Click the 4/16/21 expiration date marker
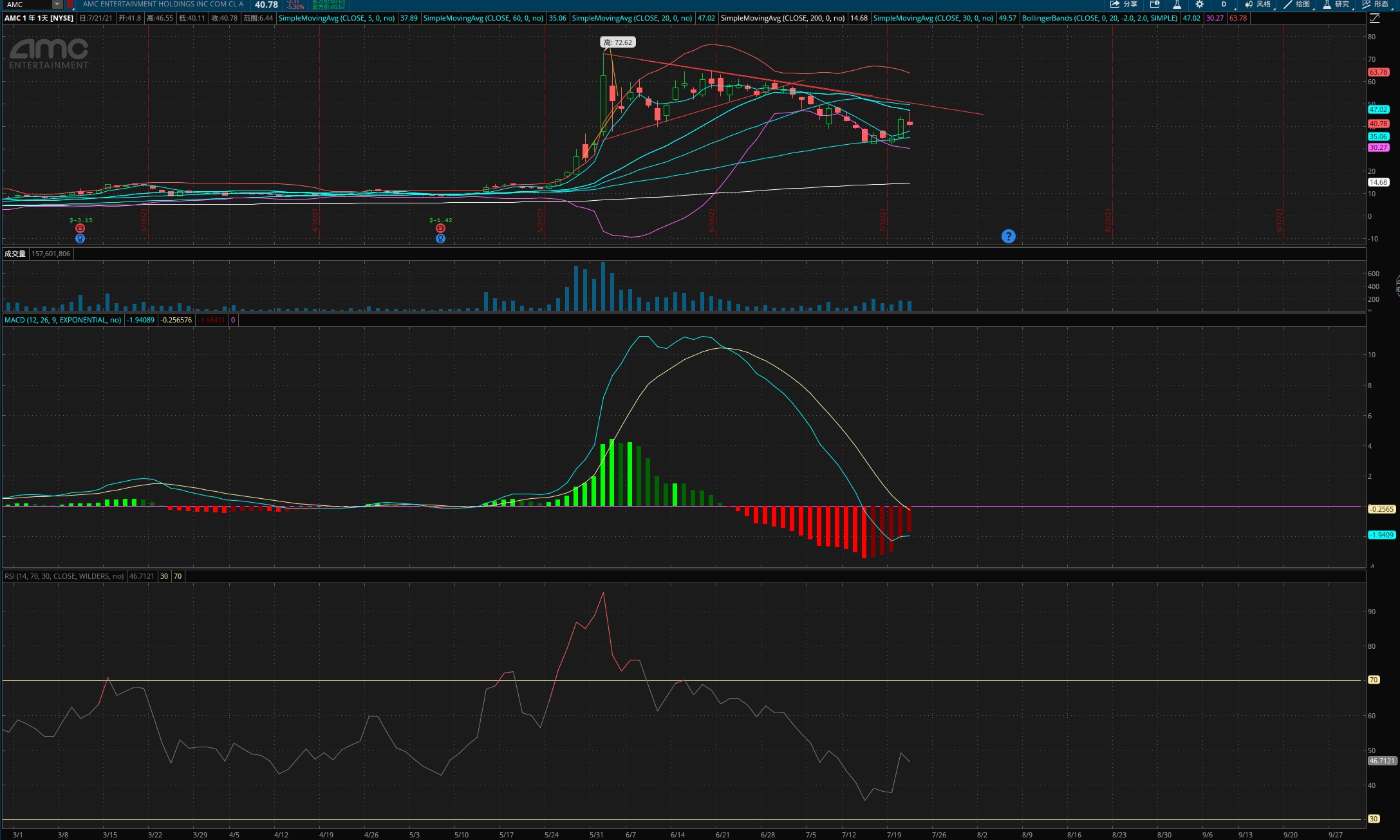This screenshot has height=840, width=1400. (315, 219)
